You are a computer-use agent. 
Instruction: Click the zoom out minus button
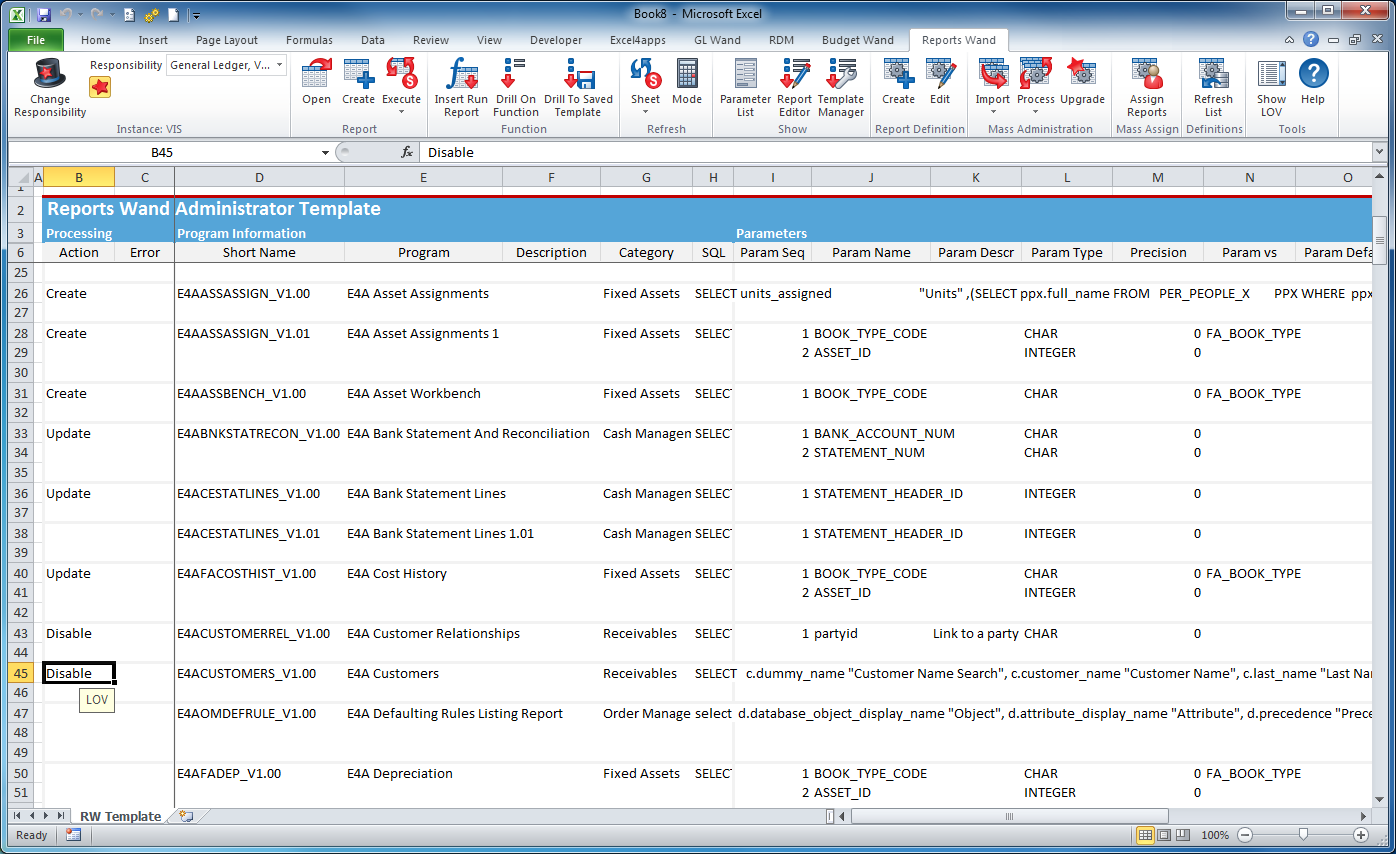pos(1245,835)
